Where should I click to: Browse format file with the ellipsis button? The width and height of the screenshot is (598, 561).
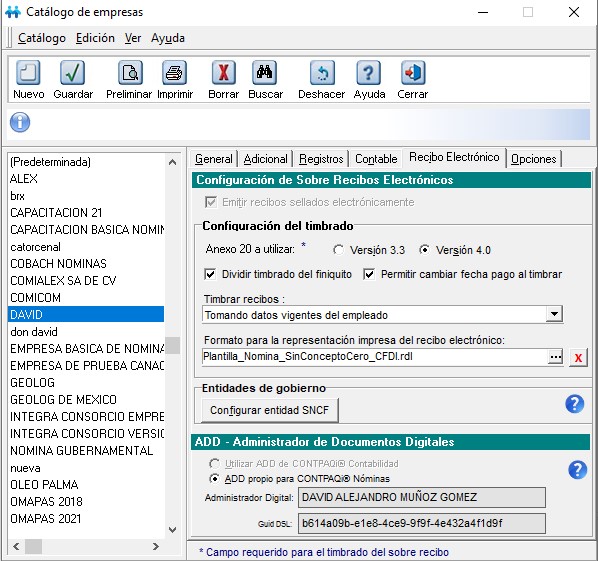pyautogui.click(x=556, y=357)
